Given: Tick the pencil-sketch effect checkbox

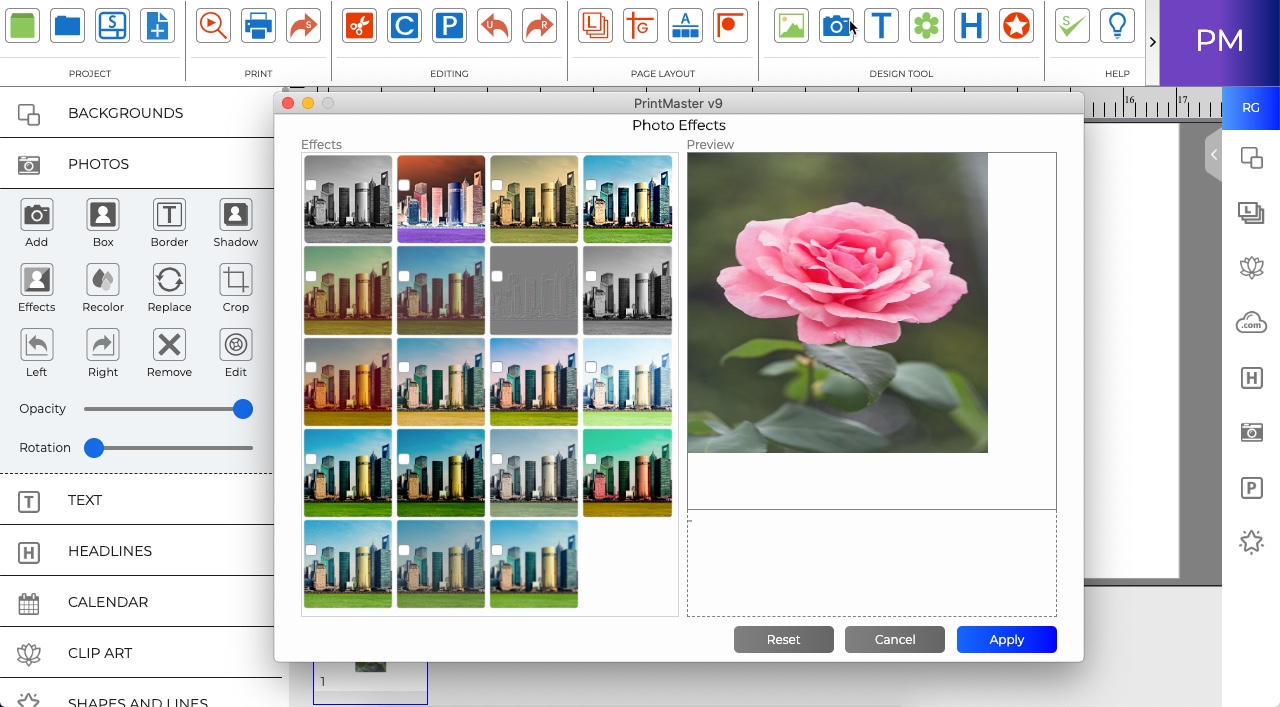Looking at the screenshot, I should click(496, 276).
